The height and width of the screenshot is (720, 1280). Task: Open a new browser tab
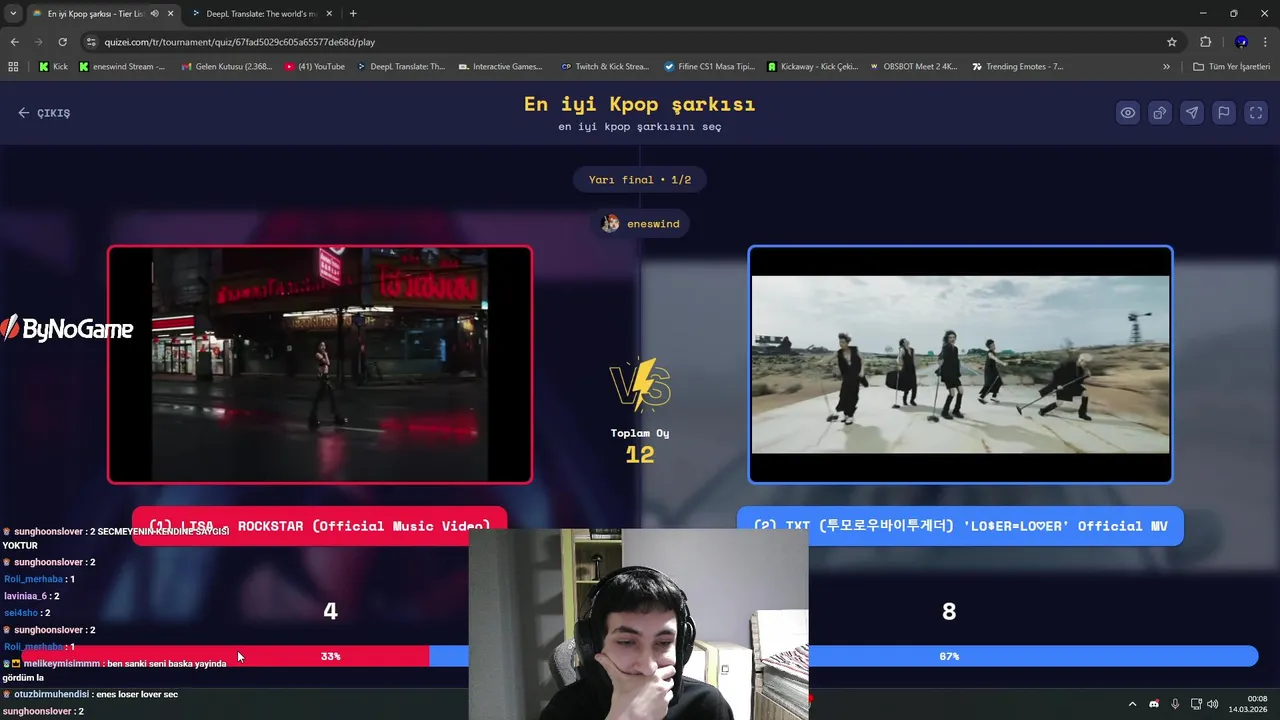pyautogui.click(x=353, y=14)
